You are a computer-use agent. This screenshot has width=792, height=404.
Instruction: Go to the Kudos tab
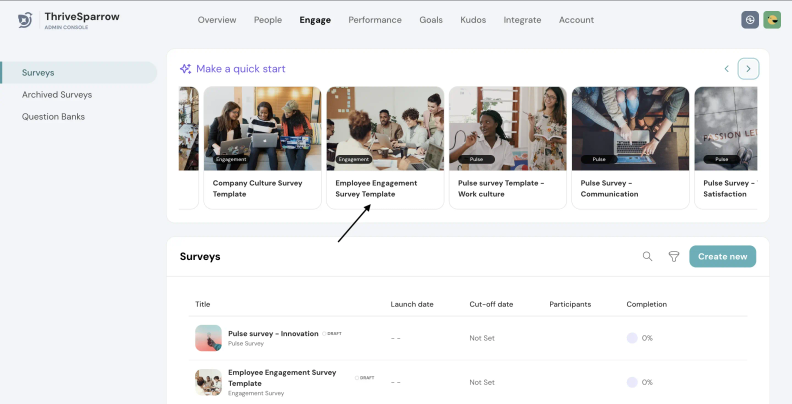point(473,20)
